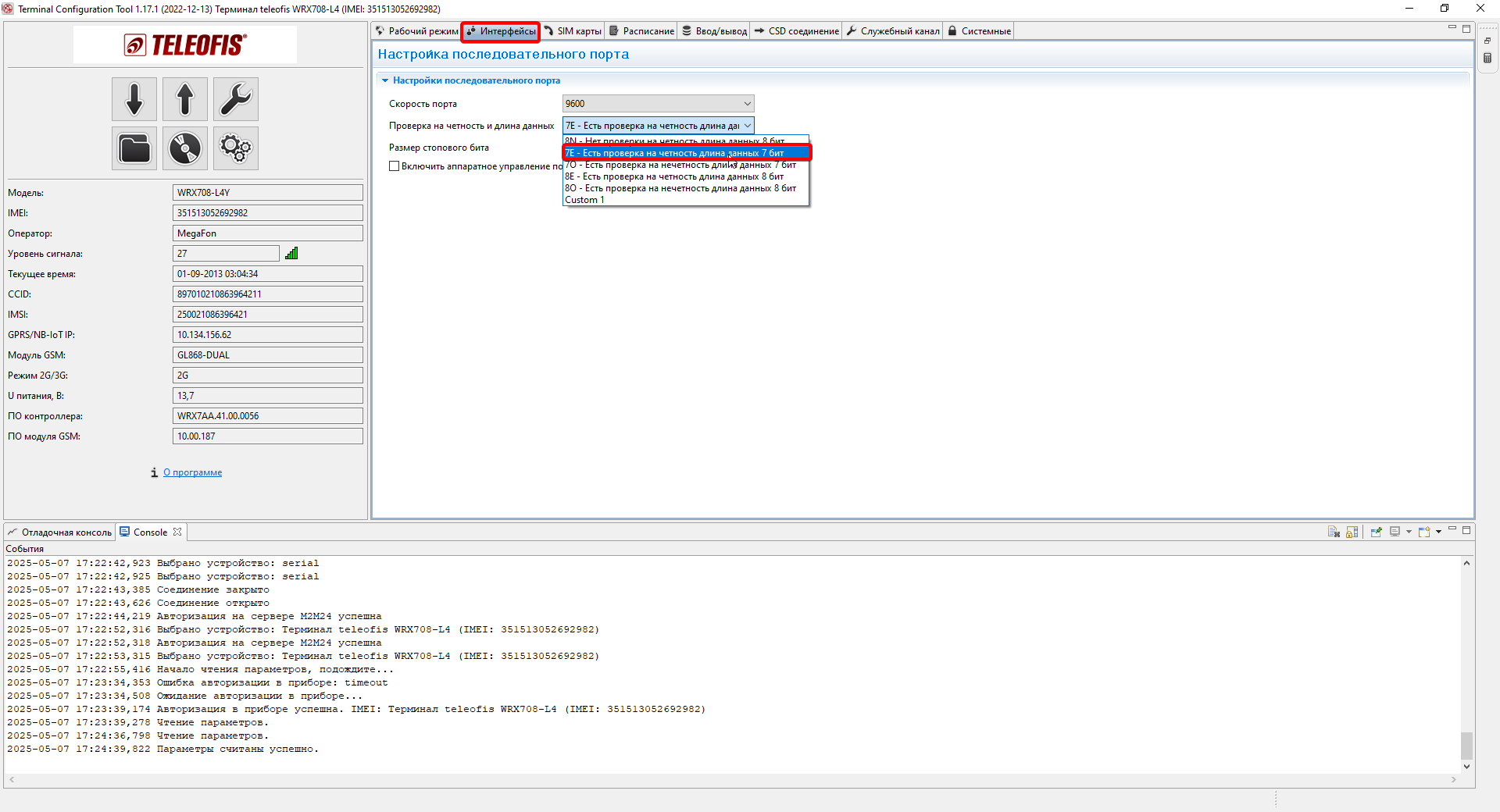Click the Текущее время field value
This screenshot has width=1500, height=812.
point(268,274)
